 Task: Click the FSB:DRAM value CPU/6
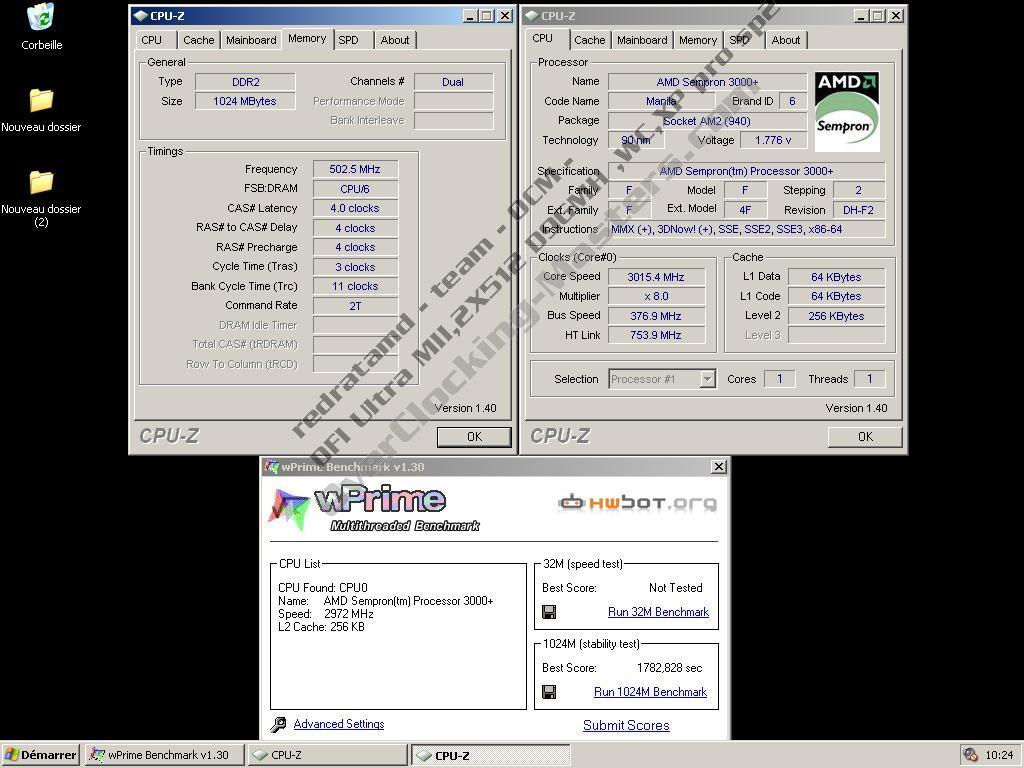[355, 189]
